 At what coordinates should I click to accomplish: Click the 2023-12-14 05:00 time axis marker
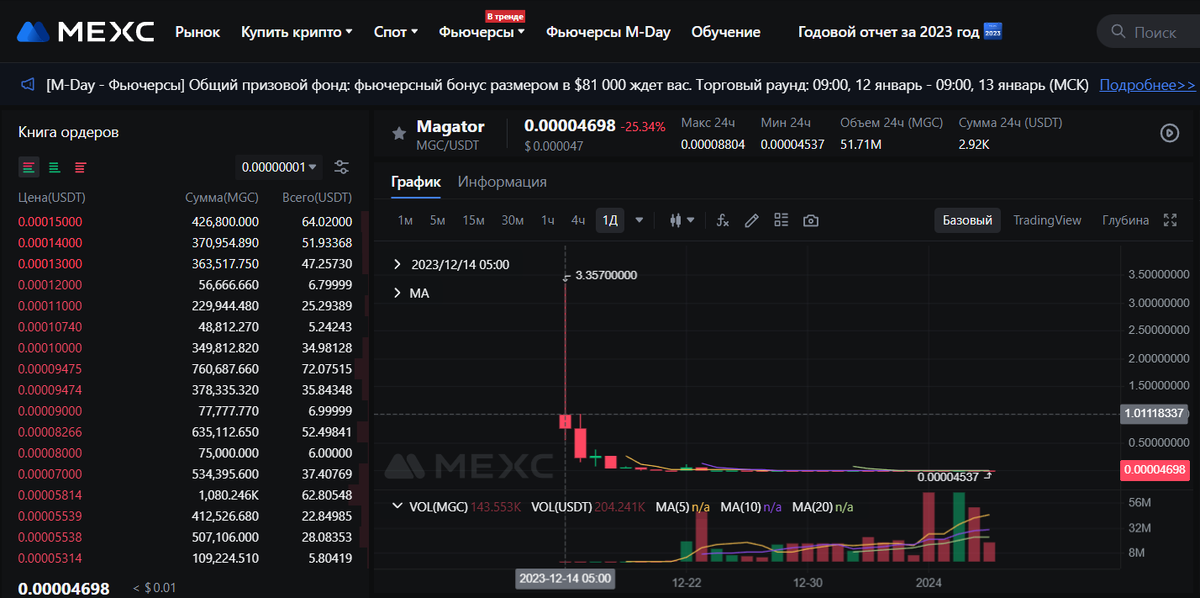565,578
